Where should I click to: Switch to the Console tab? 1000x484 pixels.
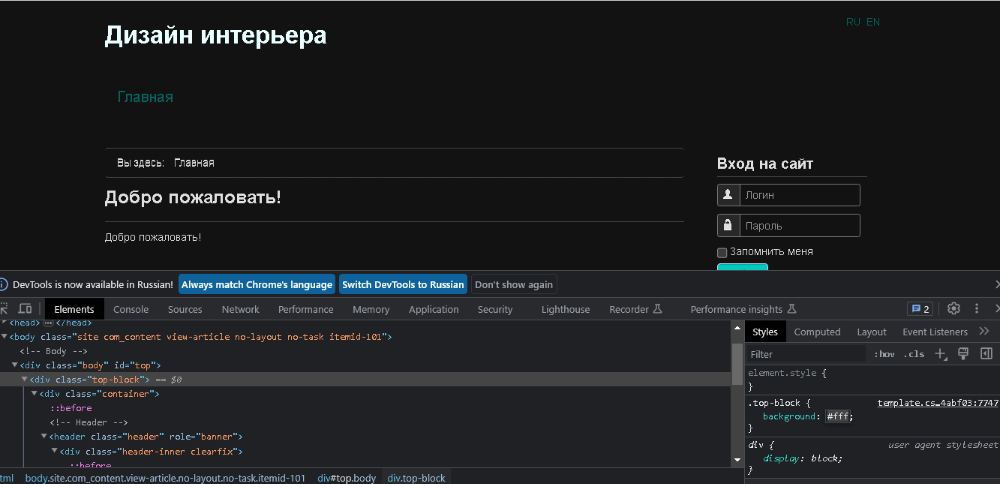[131, 310]
